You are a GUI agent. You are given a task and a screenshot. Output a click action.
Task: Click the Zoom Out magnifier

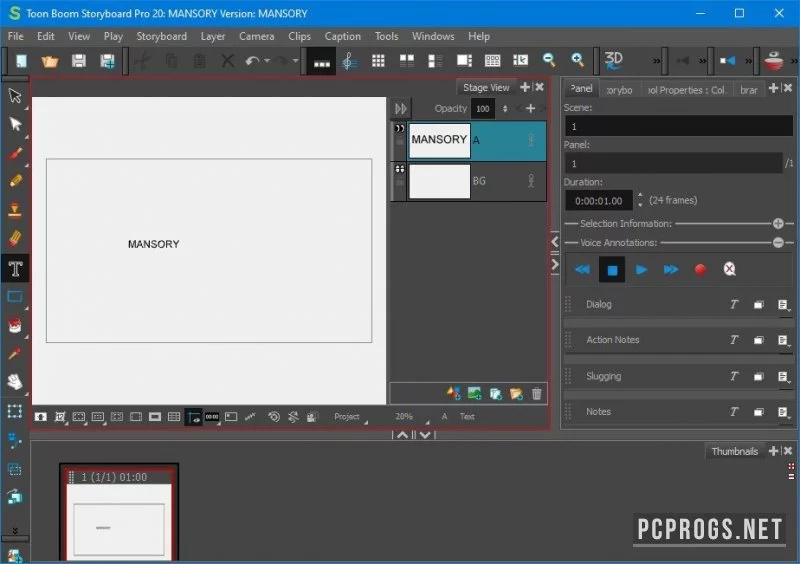pyautogui.click(x=549, y=60)
